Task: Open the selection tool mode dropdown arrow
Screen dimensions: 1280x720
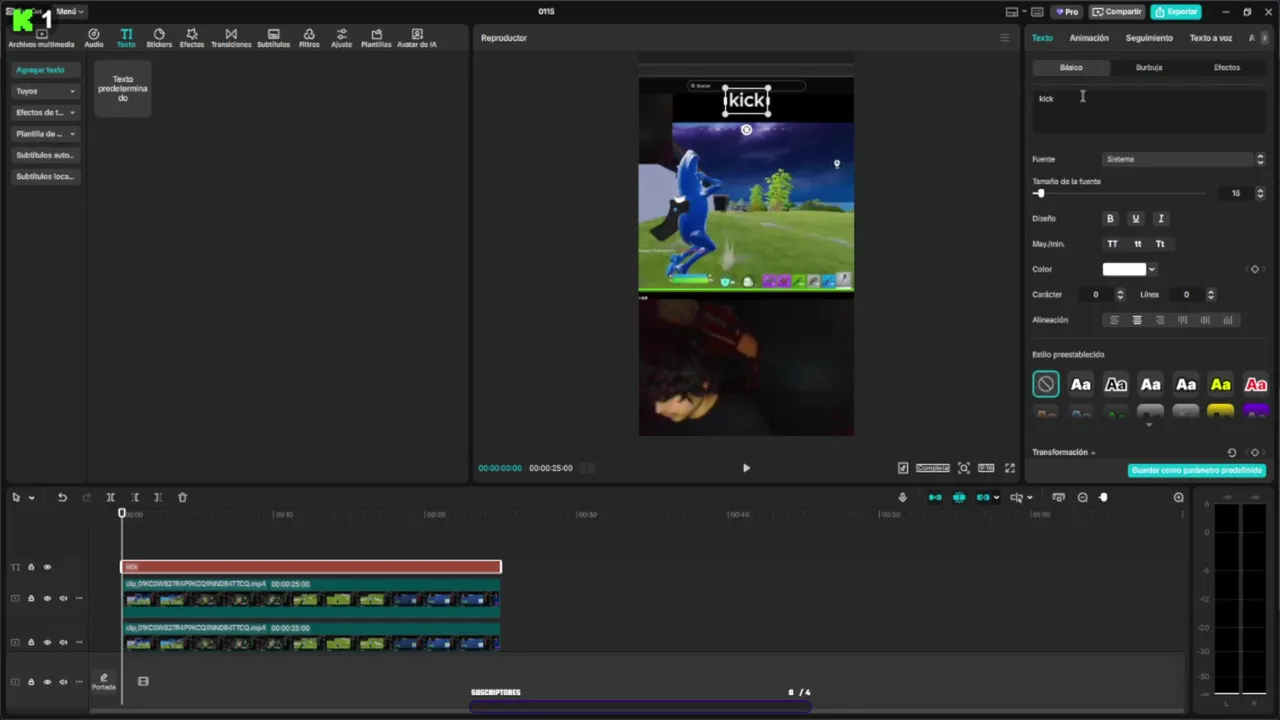Action: pos(32,498)
